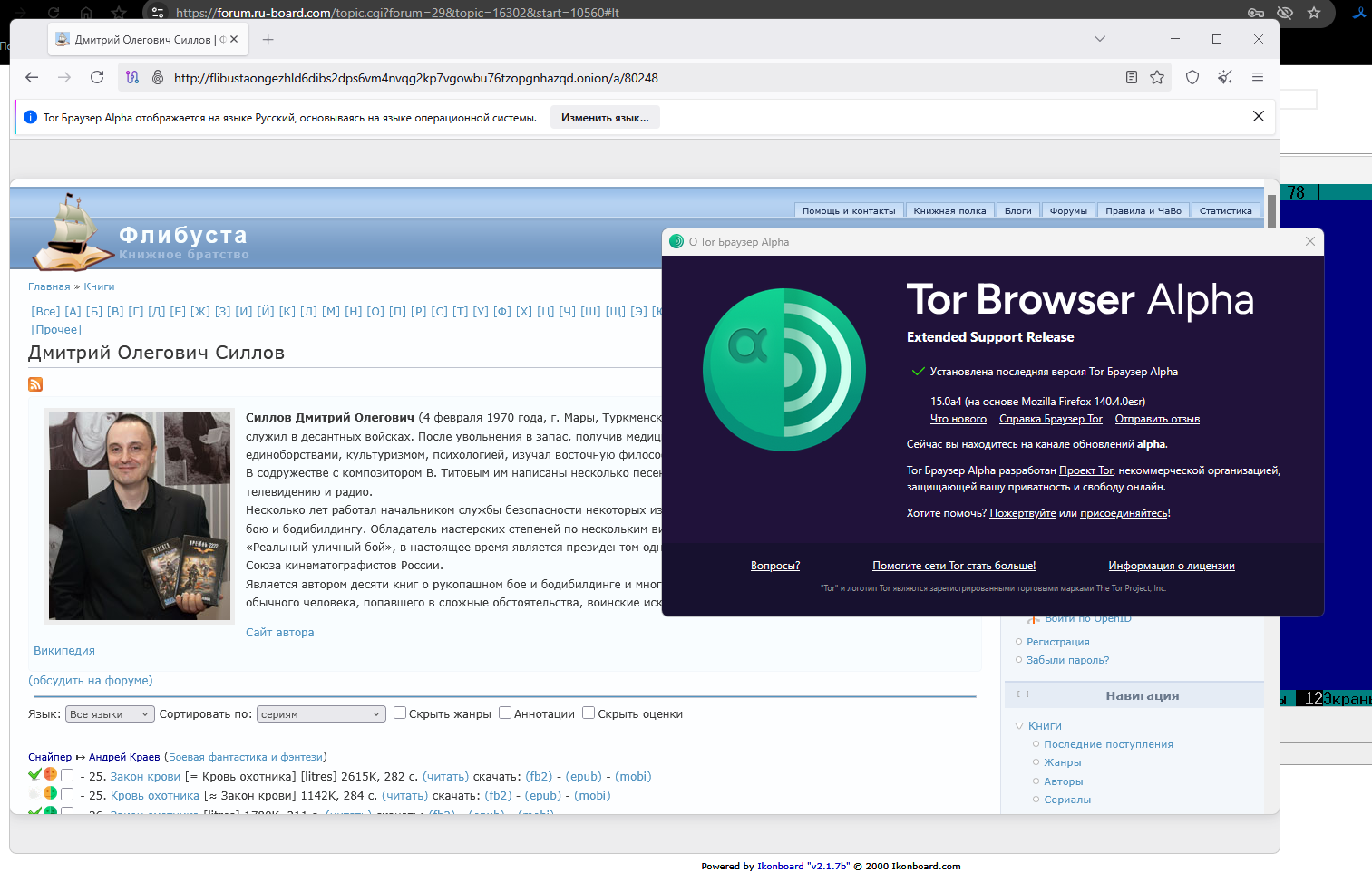Click the New Identity broom icon
Viewport: 1372px width, 873px height.
[x=1225, y=78]
